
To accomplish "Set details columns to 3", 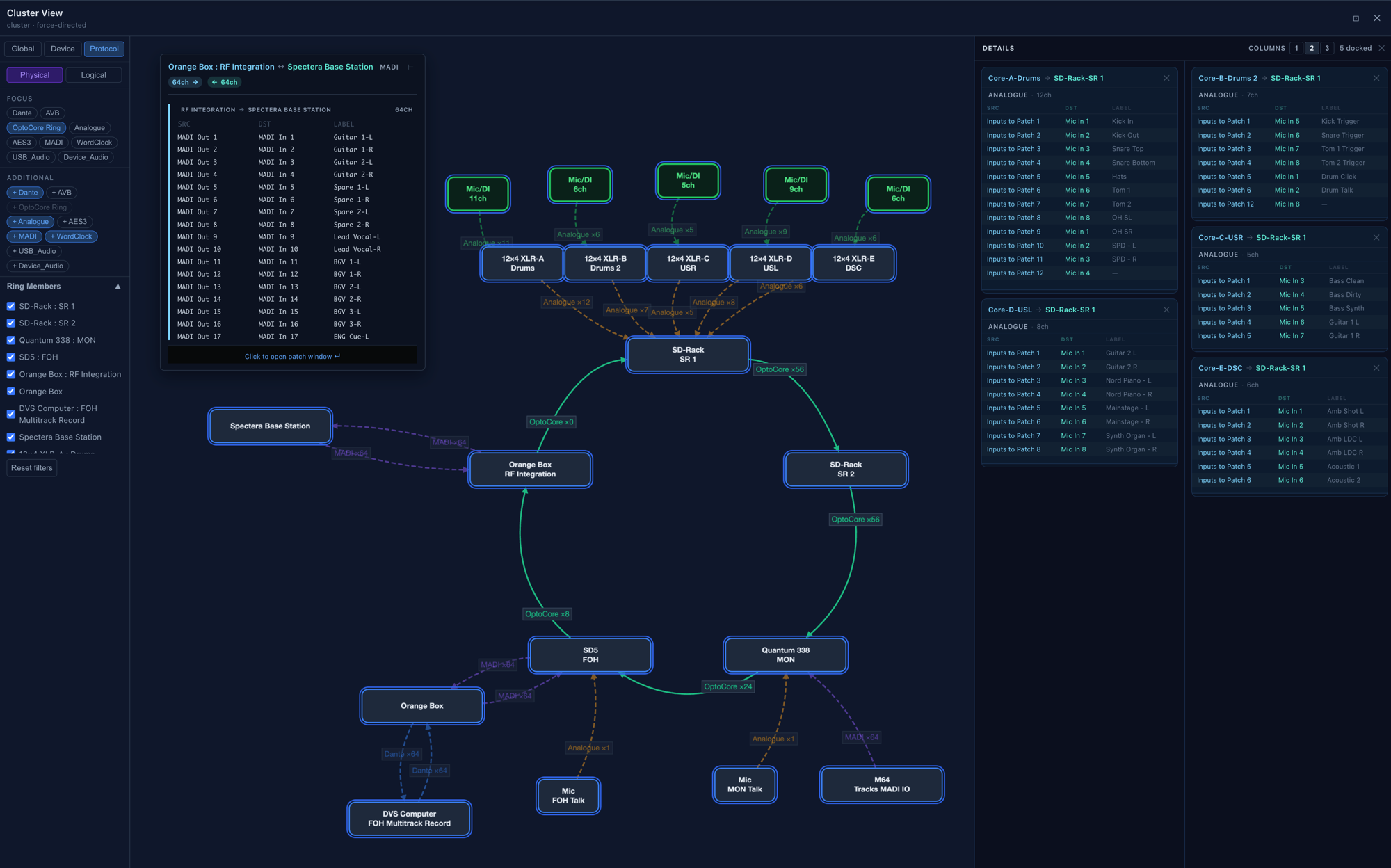I will click(x=1326, y=48).
